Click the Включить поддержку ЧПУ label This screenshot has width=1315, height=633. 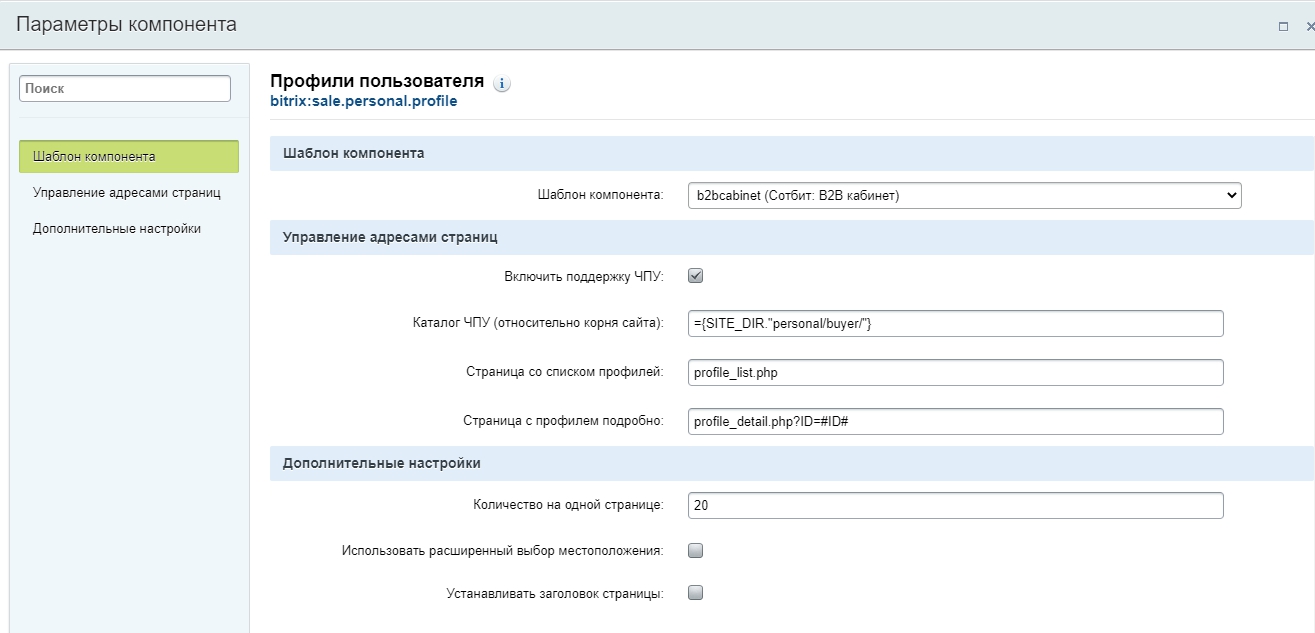pyautogui.click(x=584, y=276)
